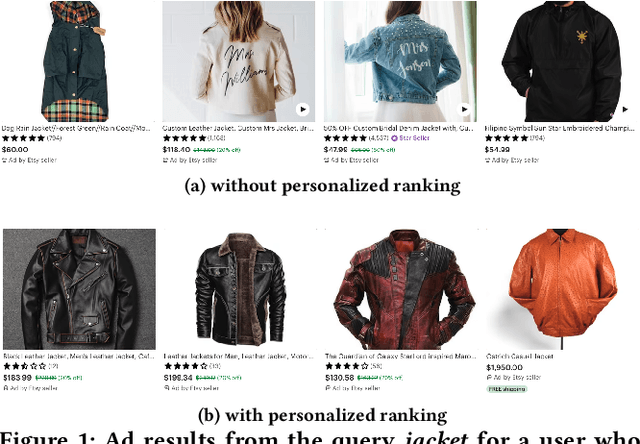Click the purple Star Seller badge icon
Image resolution: width=640 pixels, height=444 pixels.
tap(394, 138)
